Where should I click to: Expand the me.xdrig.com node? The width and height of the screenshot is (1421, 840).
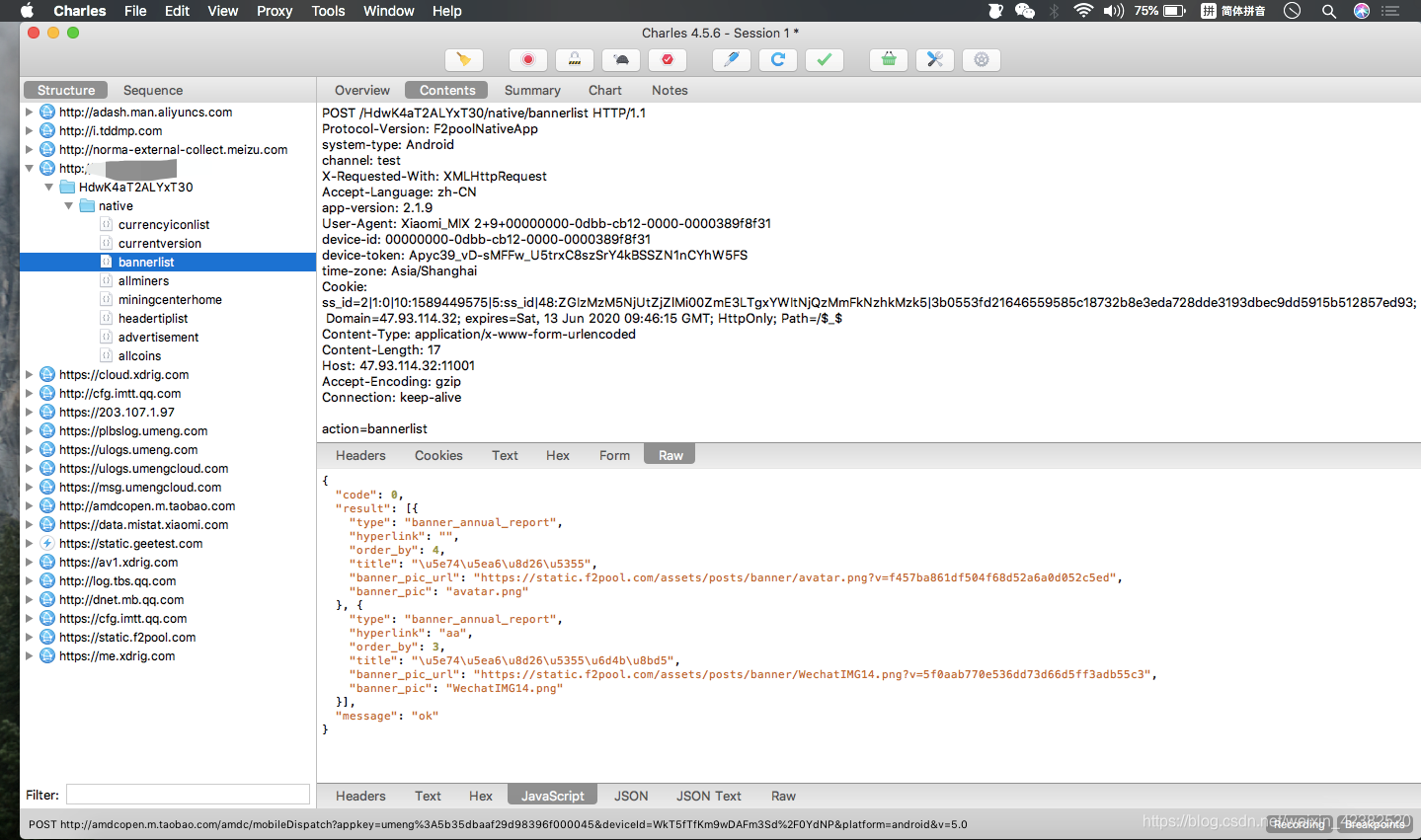(x=29, y=655)
